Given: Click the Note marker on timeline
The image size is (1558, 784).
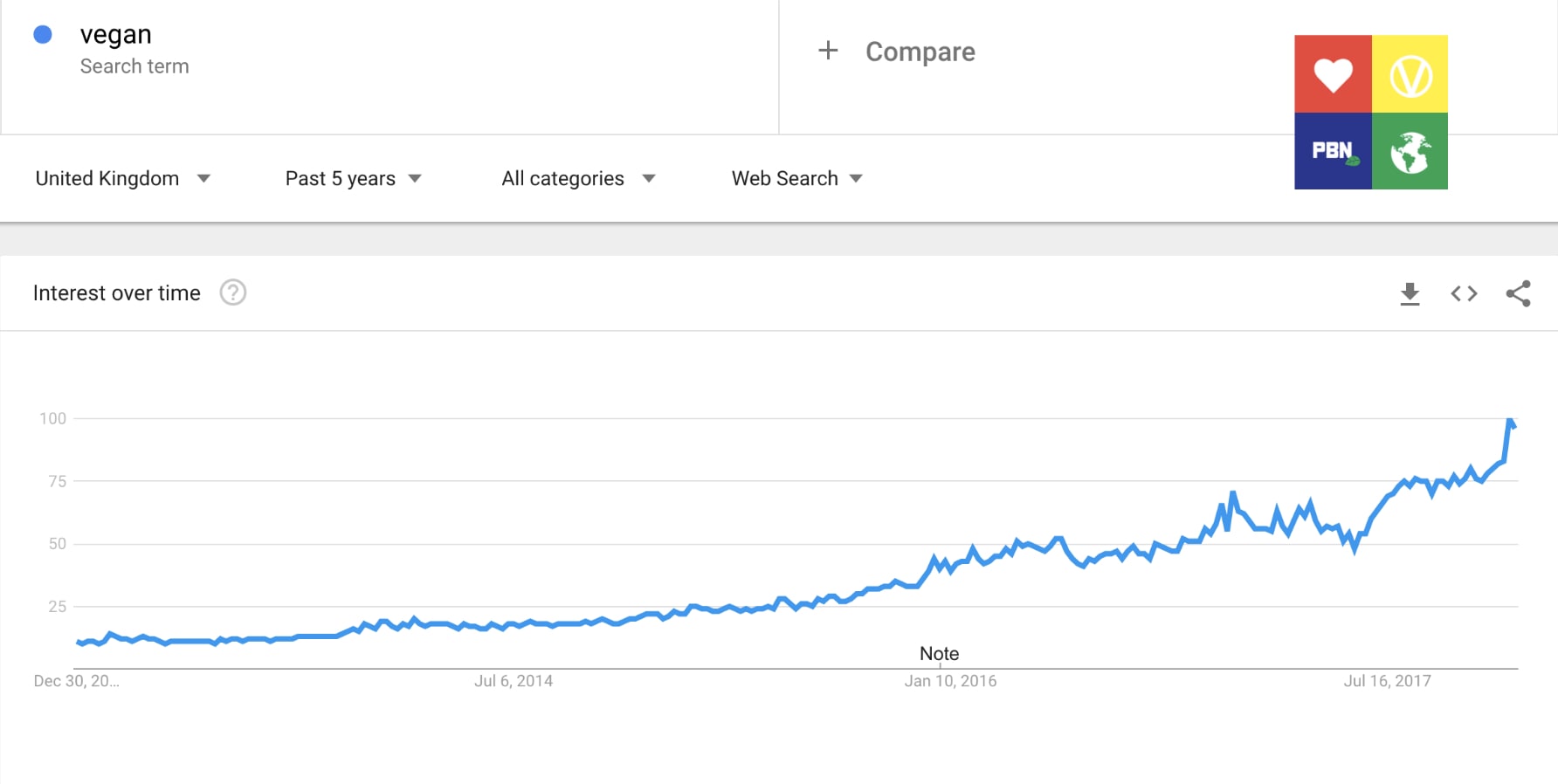Looking at the screenshot, I should (940, 654).
